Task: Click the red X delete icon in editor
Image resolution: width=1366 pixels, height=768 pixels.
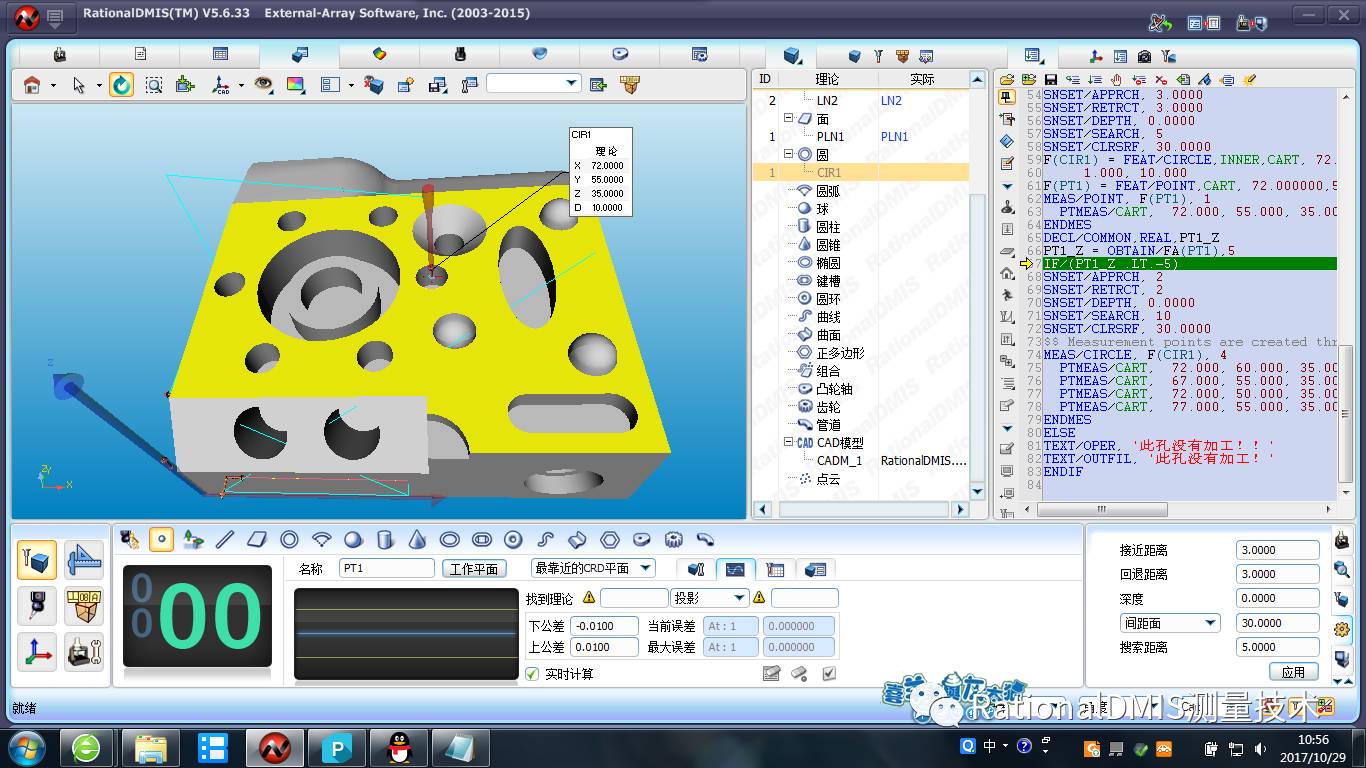Action: (x=1161, y=79)
